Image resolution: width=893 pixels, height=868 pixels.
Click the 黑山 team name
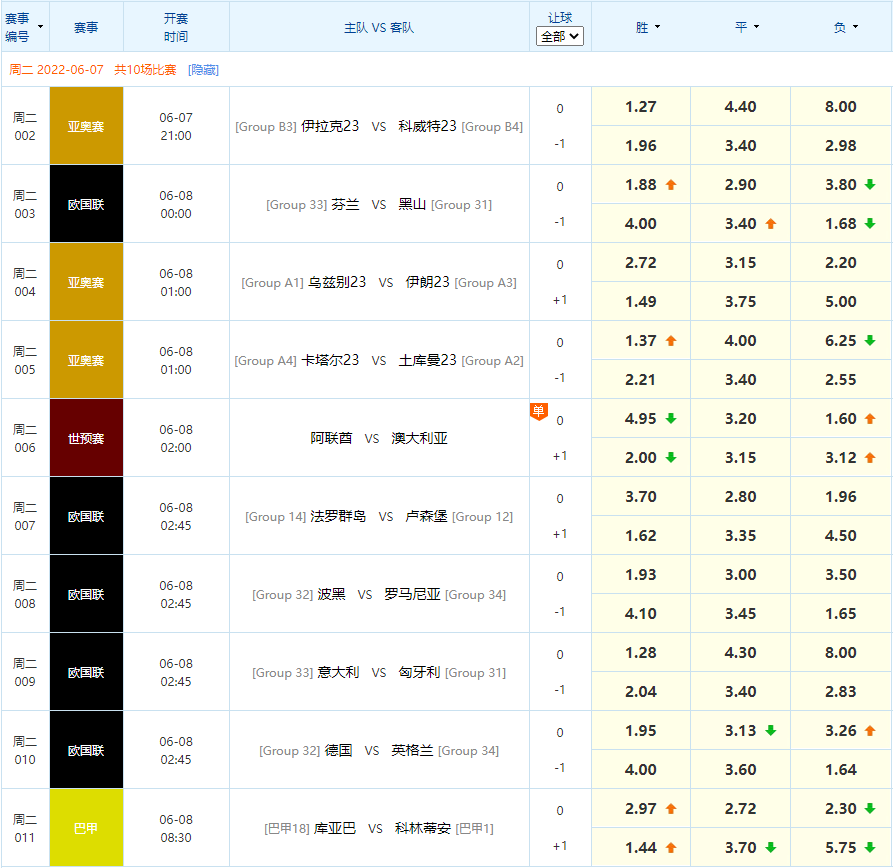pos(412,204)
